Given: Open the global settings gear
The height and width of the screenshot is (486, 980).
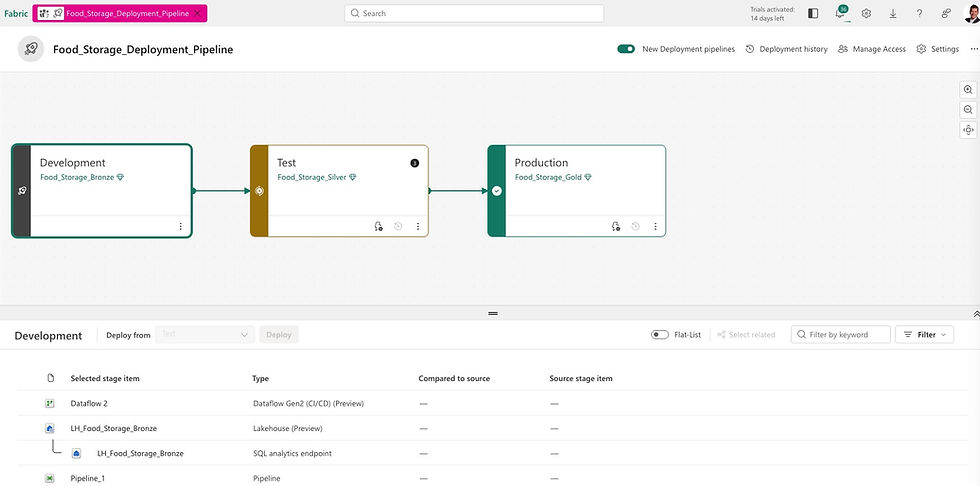Looking at the screenshot, I should click(x=866, y=13).
